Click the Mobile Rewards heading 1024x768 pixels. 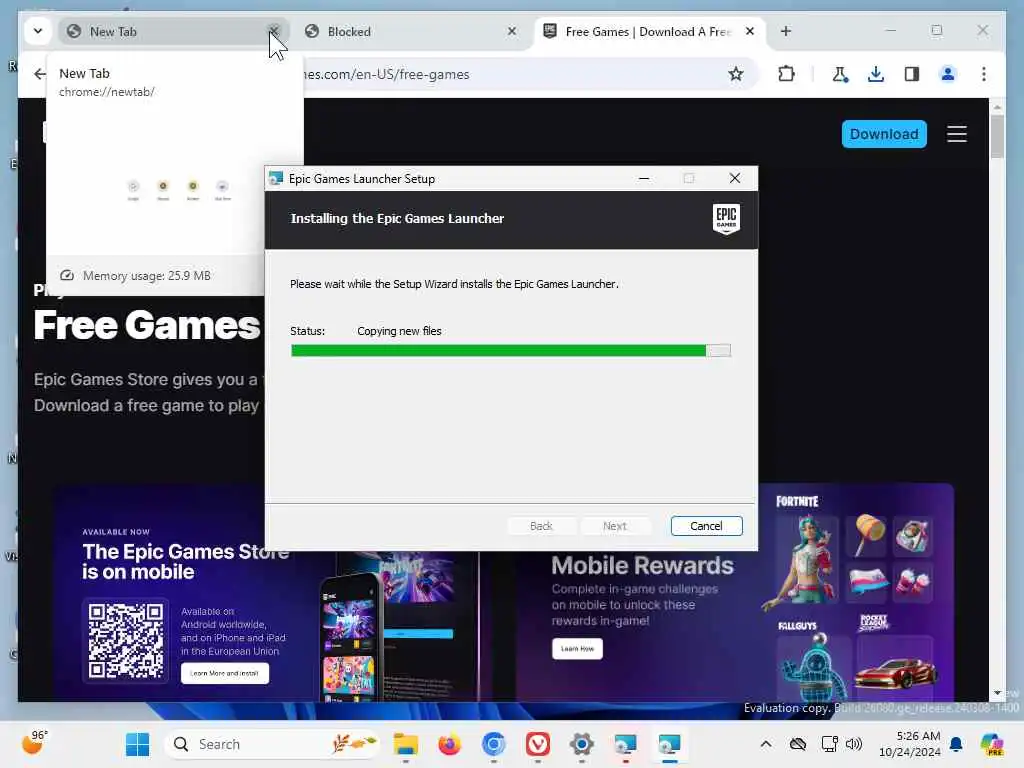click(x=642, y=565)
